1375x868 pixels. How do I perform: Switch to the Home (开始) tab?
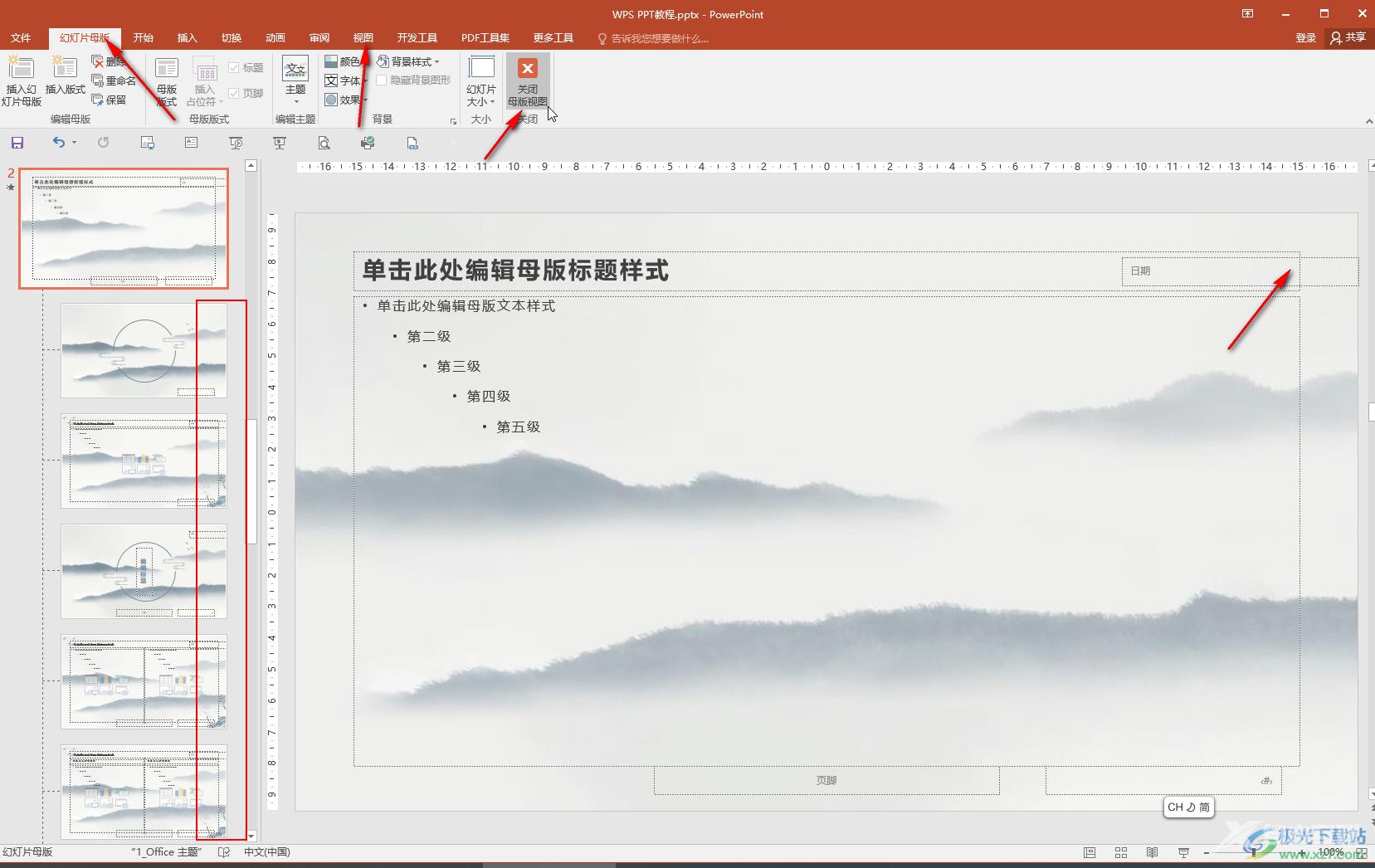pos(144,38)
